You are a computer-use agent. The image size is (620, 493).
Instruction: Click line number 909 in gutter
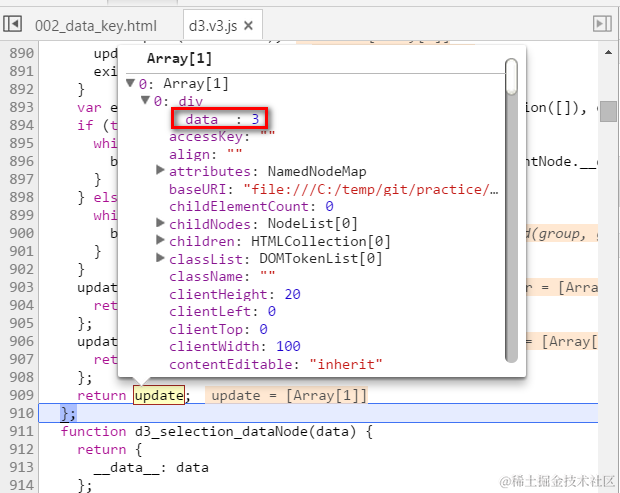click(22, 395)
